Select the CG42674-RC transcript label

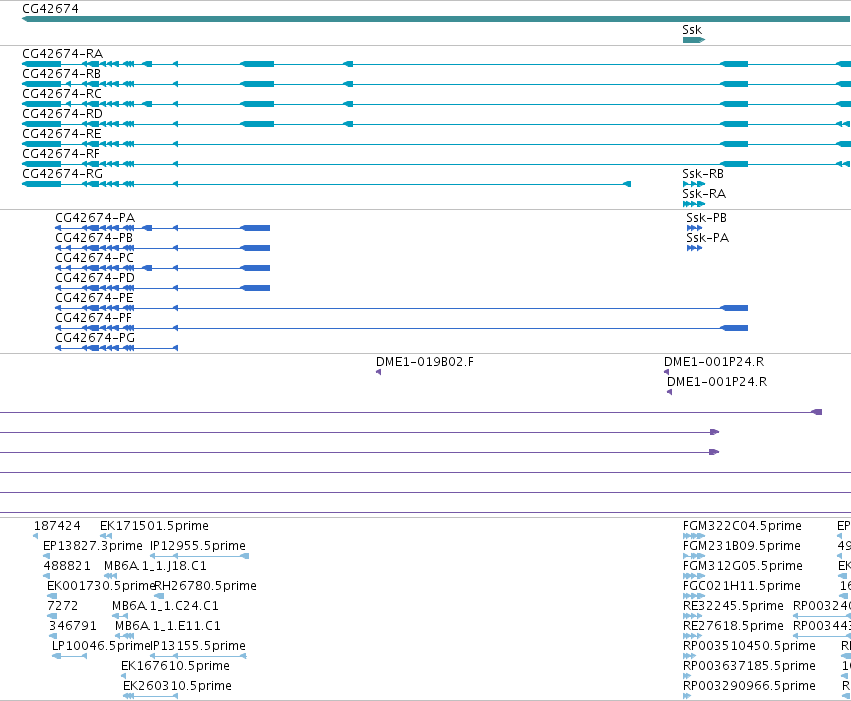click(62, 94)
